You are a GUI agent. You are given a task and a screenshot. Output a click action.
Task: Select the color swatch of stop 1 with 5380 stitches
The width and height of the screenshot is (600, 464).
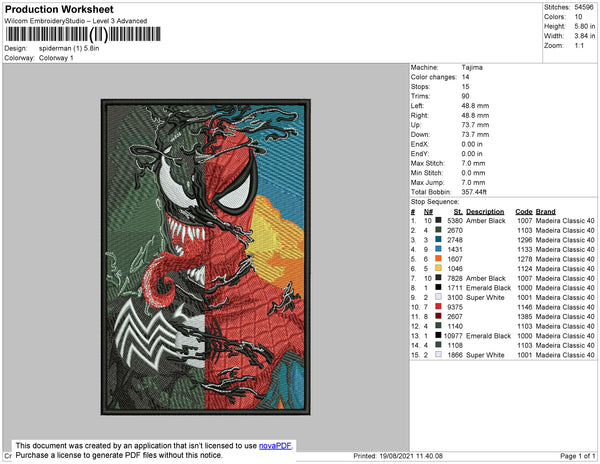[x=438, y=220]
